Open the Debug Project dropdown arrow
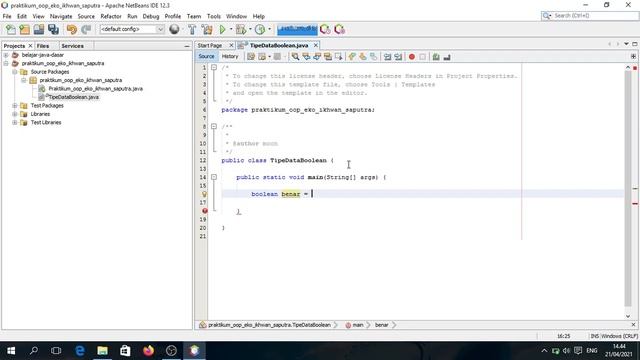This screenshot has width=640, height=360. [250, 29]
